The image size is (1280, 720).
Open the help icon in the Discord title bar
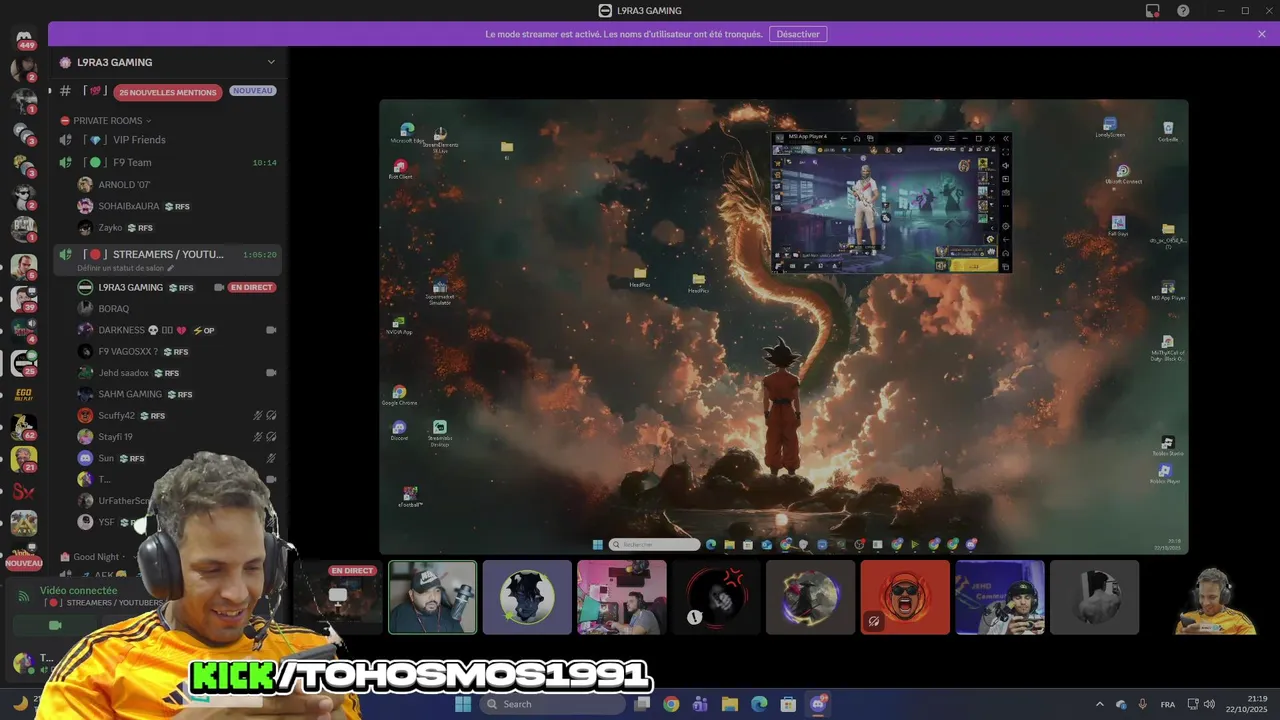click(1183, 11)
